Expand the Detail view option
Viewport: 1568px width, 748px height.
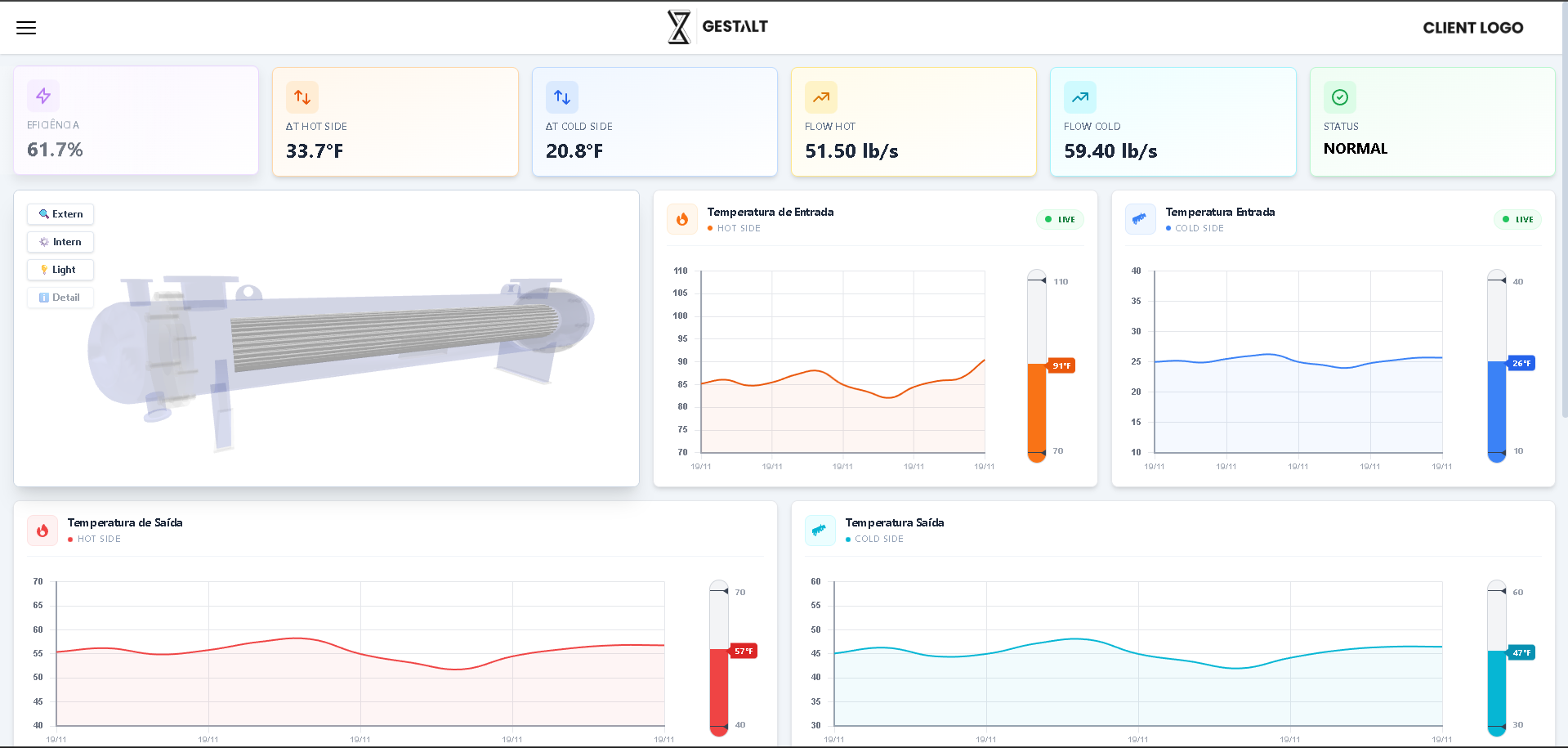click(x=60, y=298)
